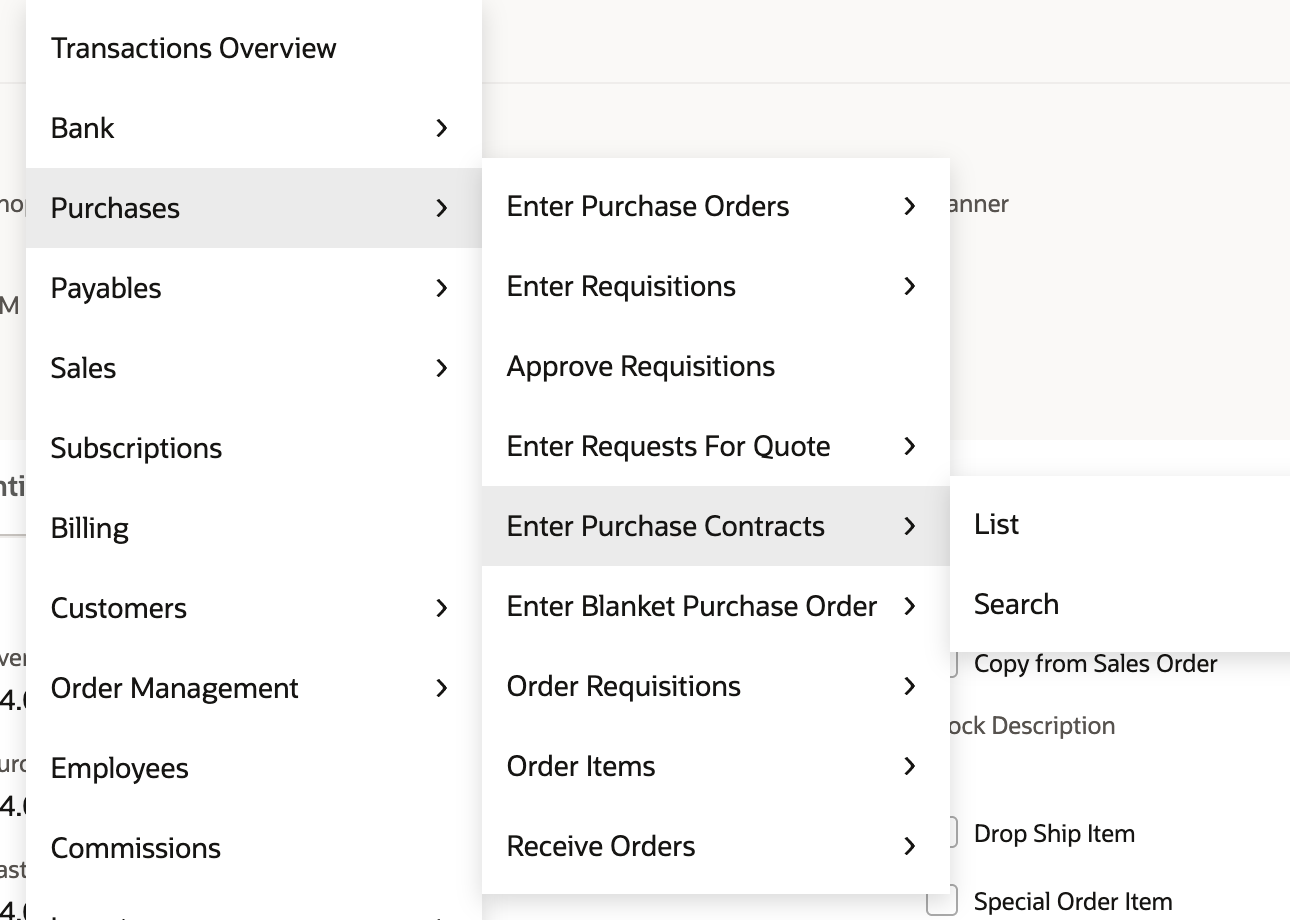Screen dimensions: 1290x920
Task: Open Transactions Overview menu entry
Action: tap(254, 48)
